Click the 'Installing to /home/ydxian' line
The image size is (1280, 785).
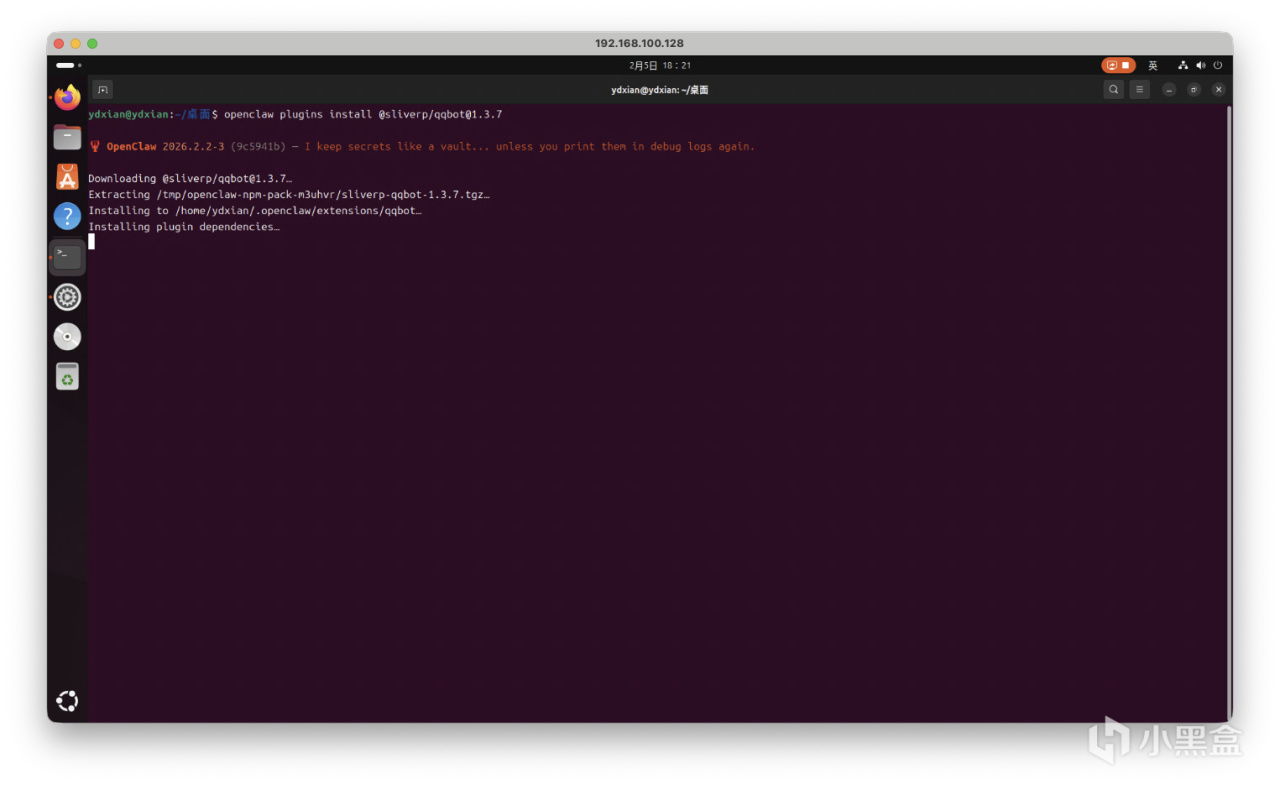pyautogui.click(x=255, y=211)
